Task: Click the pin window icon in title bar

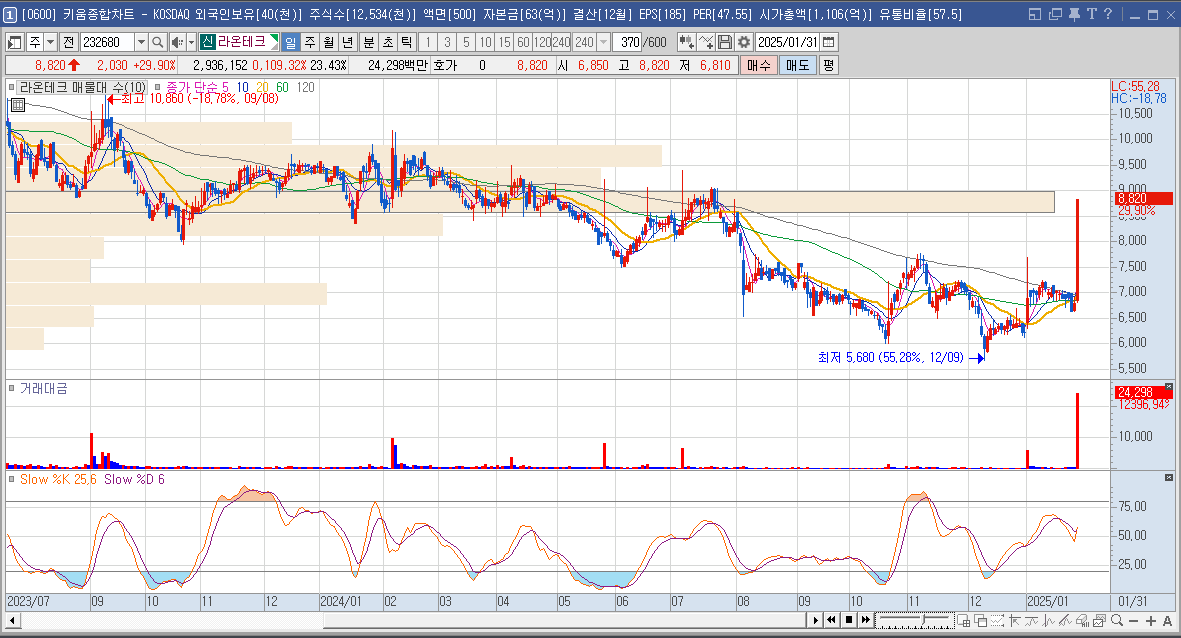Action: pos(1074,14)
